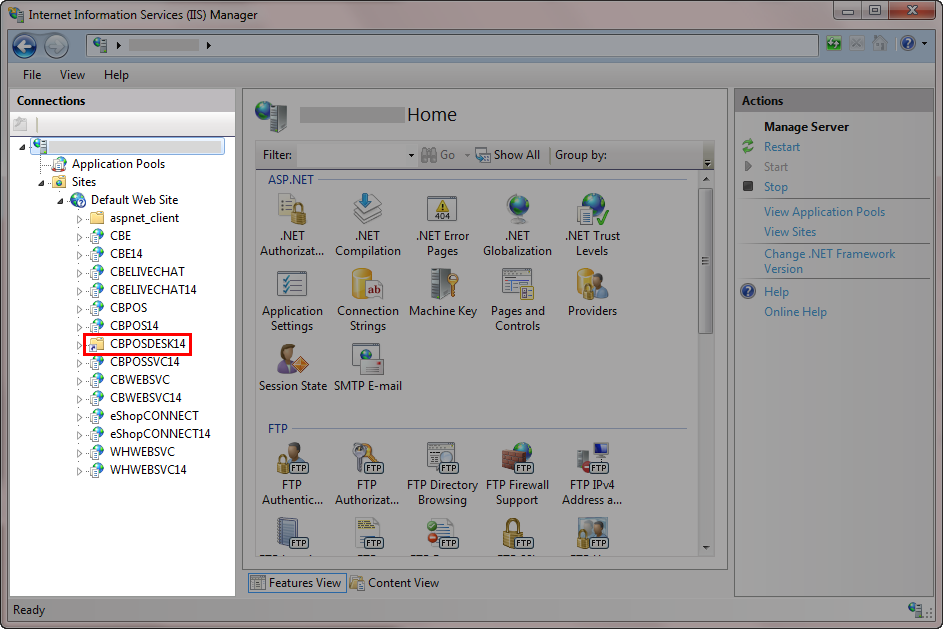Click the Back navigation arrow button
The height and width of the screenshot is (629, 943).
(x=25, y=45)
